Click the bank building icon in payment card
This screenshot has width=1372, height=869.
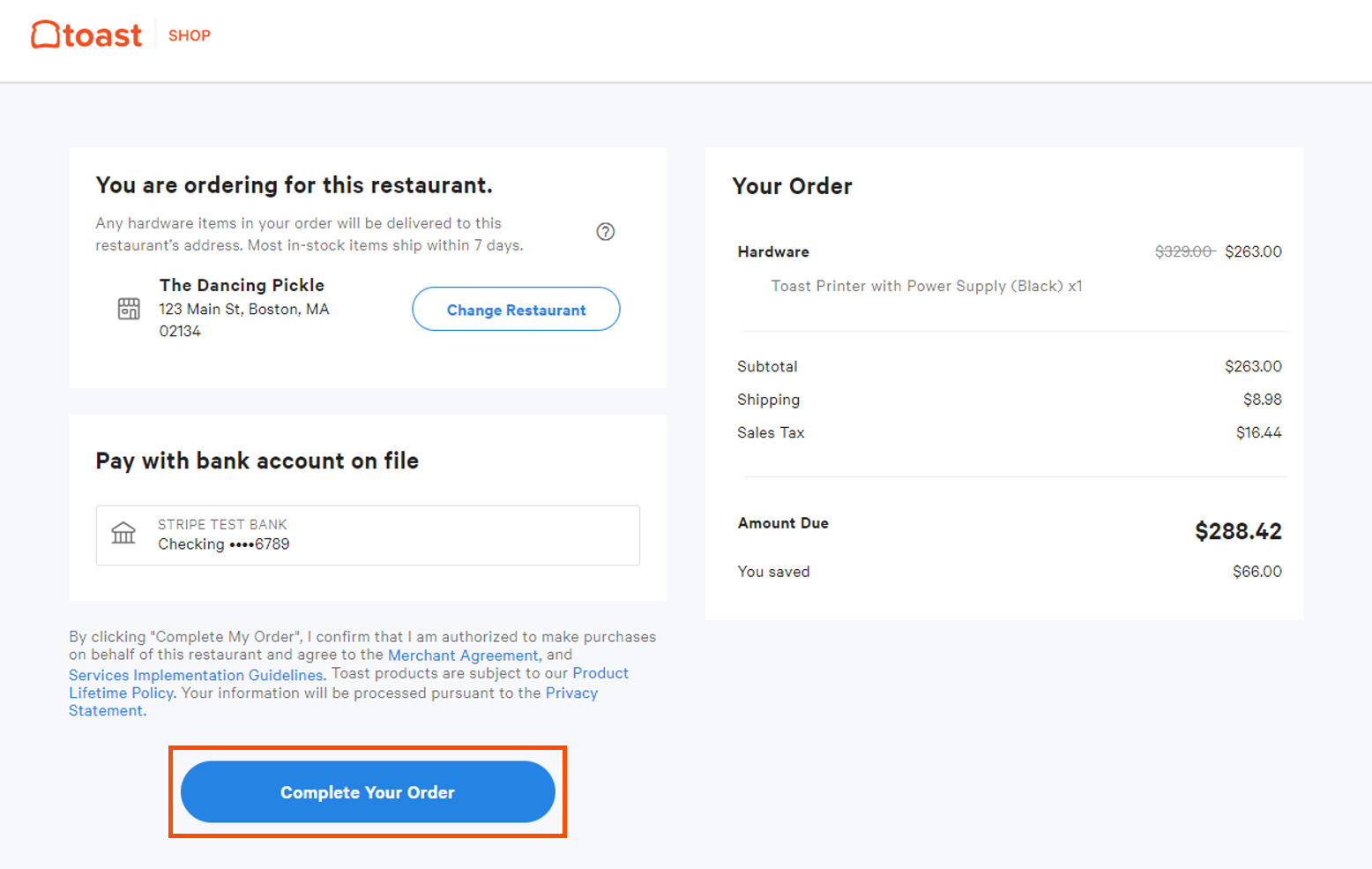123,533
